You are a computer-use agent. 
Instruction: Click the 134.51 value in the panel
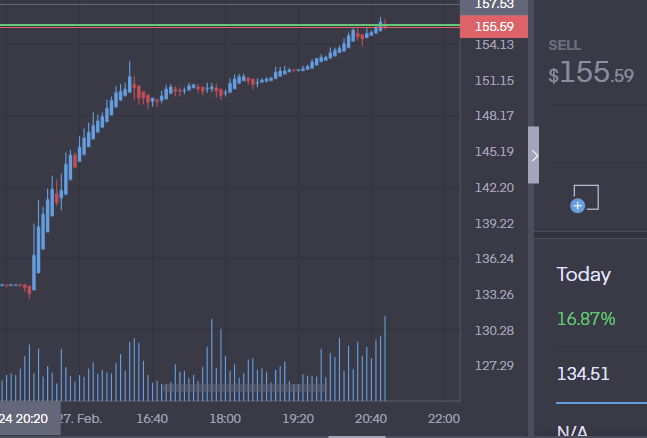583,374
